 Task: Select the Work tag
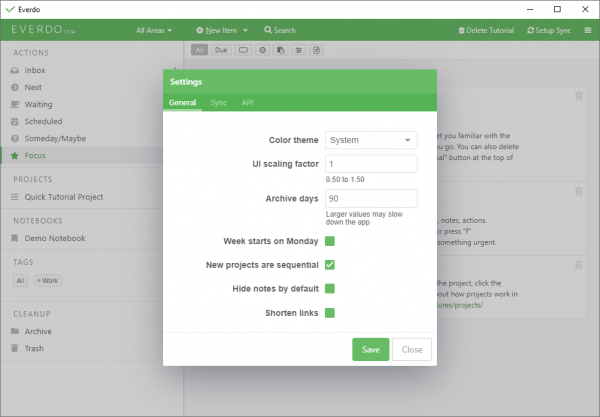point(48,281)
